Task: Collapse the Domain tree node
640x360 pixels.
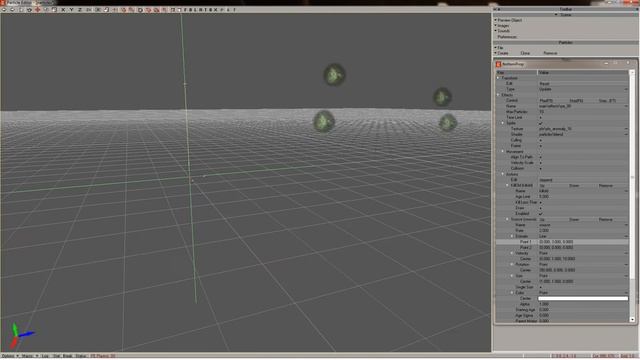Action: coord(512,236)
